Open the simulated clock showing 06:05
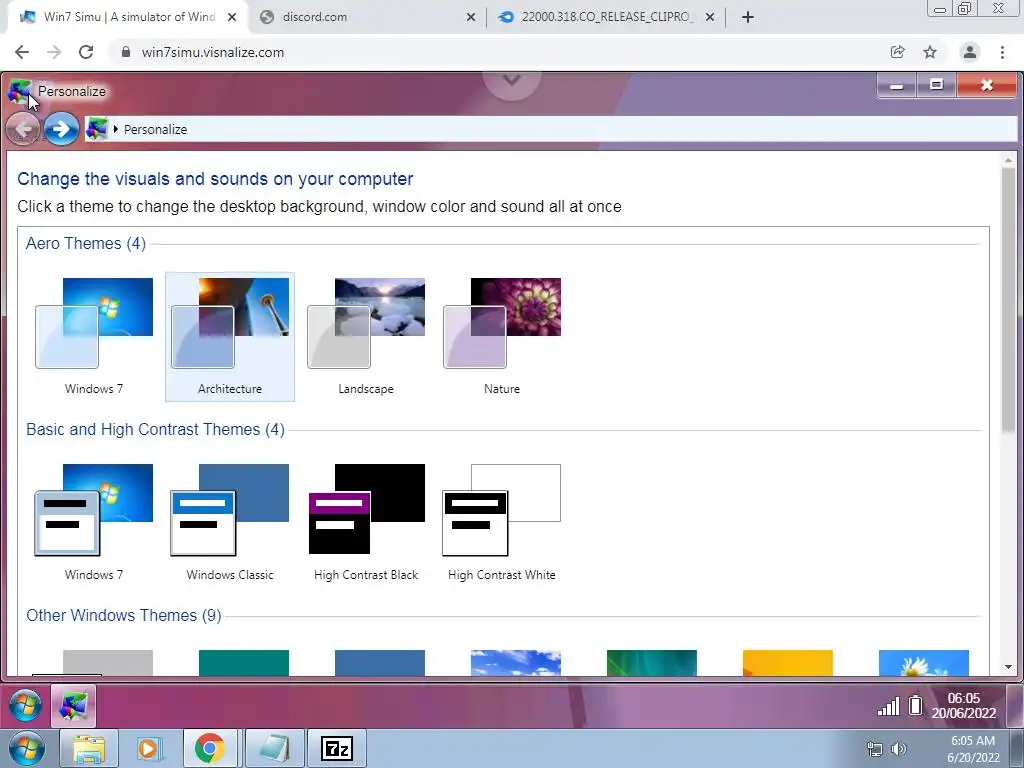 (964, 705)
